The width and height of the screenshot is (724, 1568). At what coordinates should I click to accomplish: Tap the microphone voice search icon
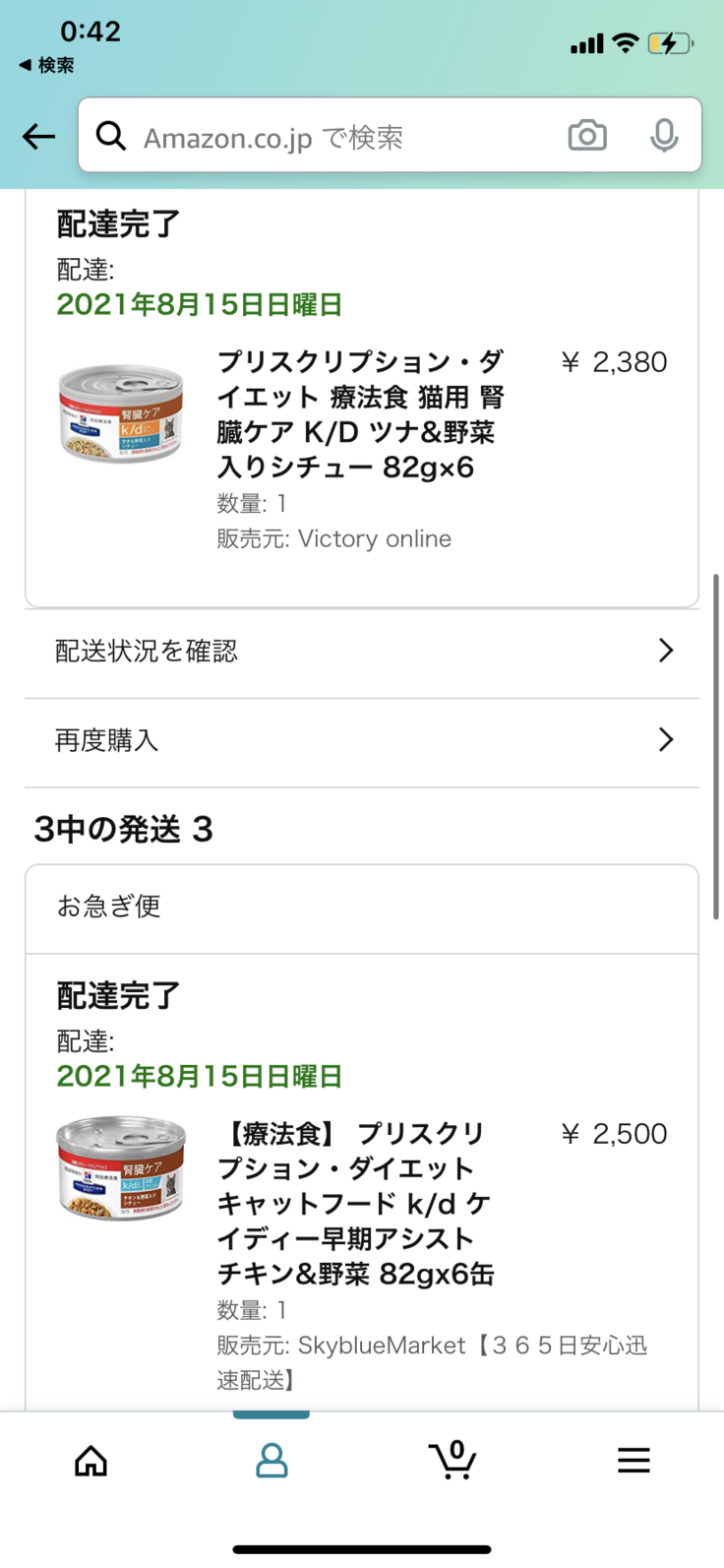(x=664, y=136)
